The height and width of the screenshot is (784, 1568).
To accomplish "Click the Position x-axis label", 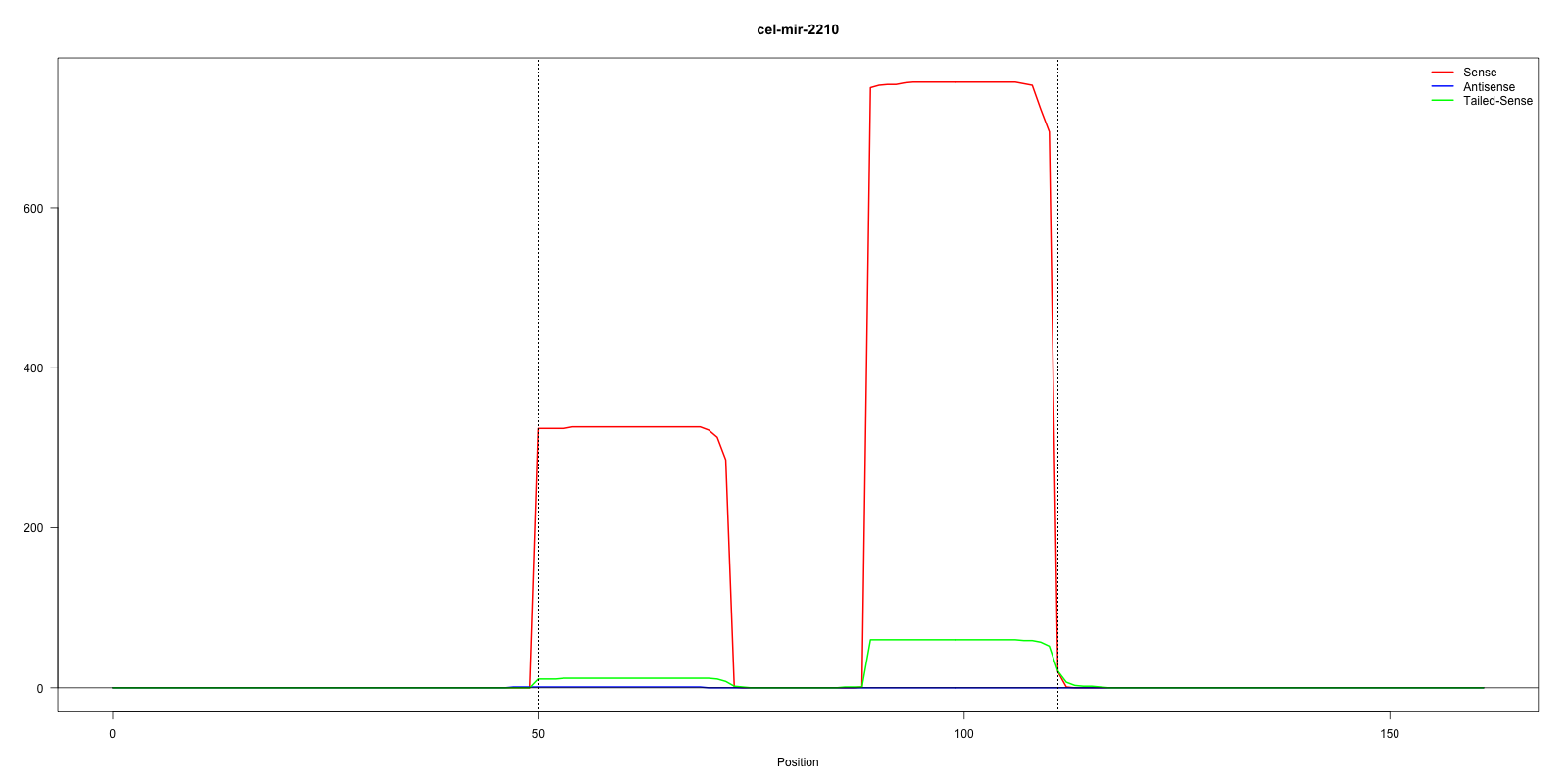I will 797,762.
